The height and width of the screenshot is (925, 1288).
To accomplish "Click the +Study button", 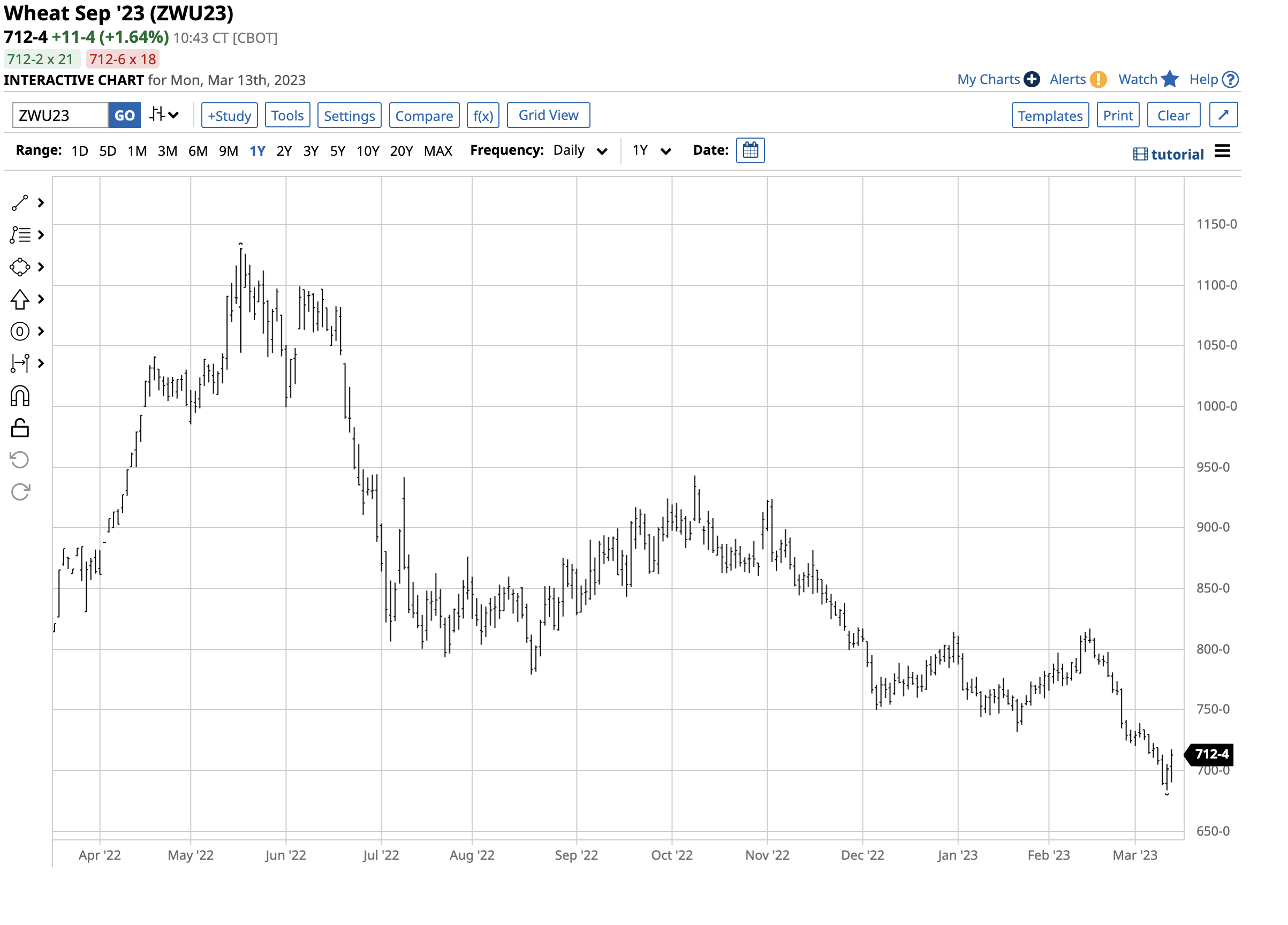I will [230, 116].
